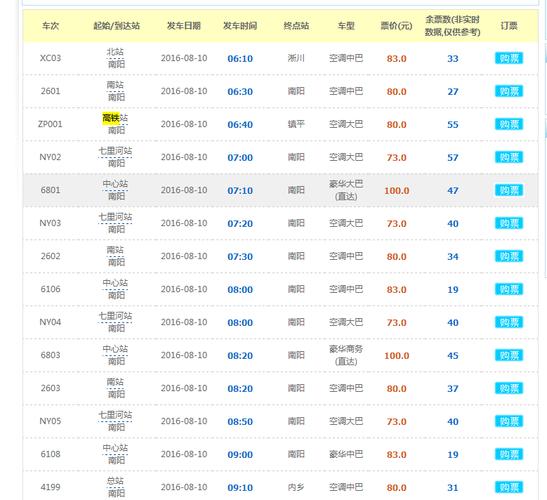Select the 起始/到达站 column header

coord(117,26)
